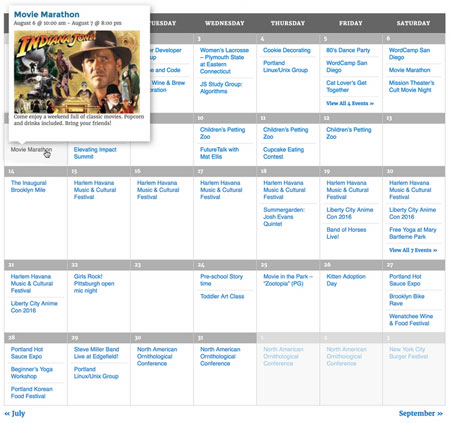This screenshot has height=423, width=450.
Task: Open Wenatchee Wine & Food Festival
Action: point(411,320)
